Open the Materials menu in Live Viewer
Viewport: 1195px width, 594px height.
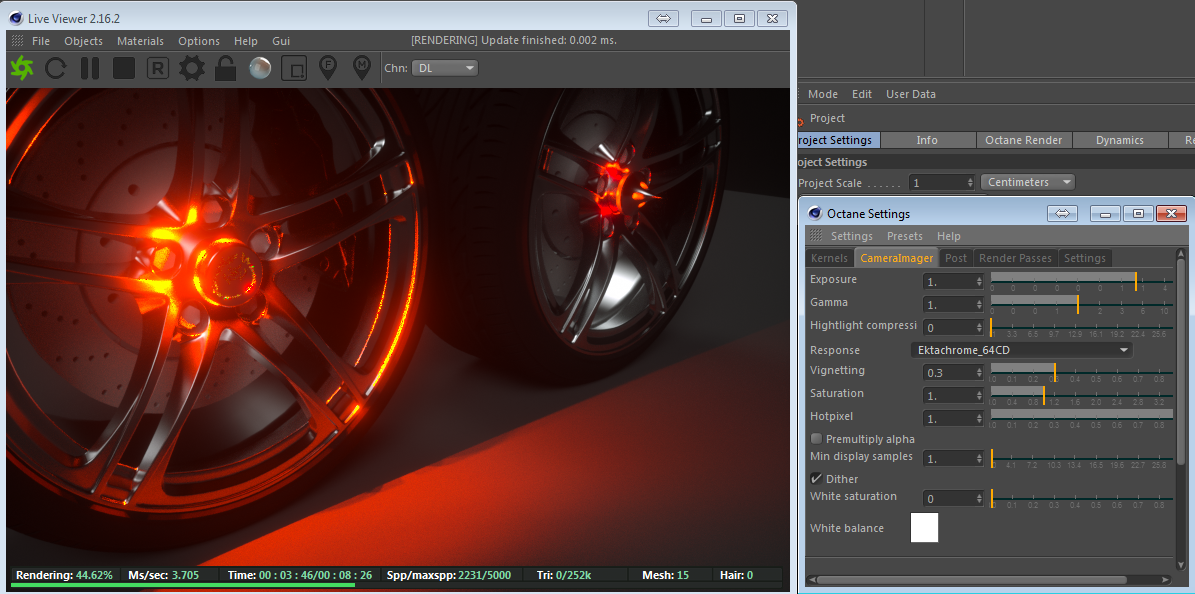(140, 41)
